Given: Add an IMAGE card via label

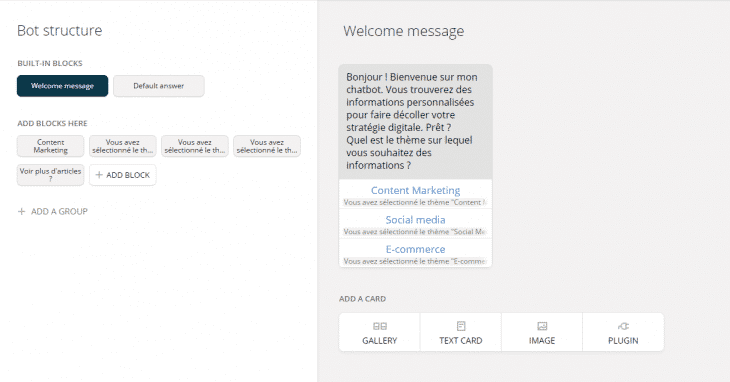Looking at the screenshot, I should pos(542,341).
